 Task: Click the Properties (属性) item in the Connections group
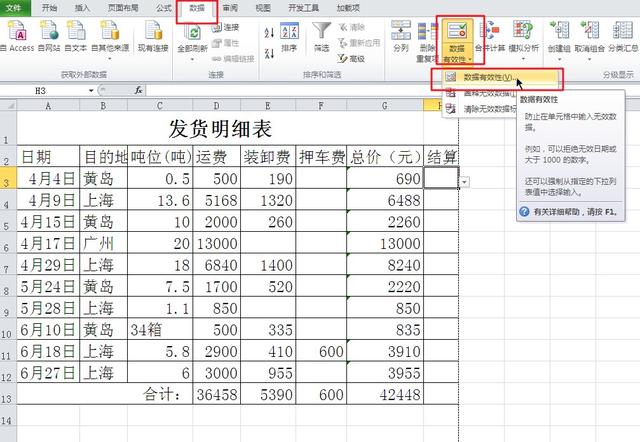pyautogui.click(x=225, y=43)
